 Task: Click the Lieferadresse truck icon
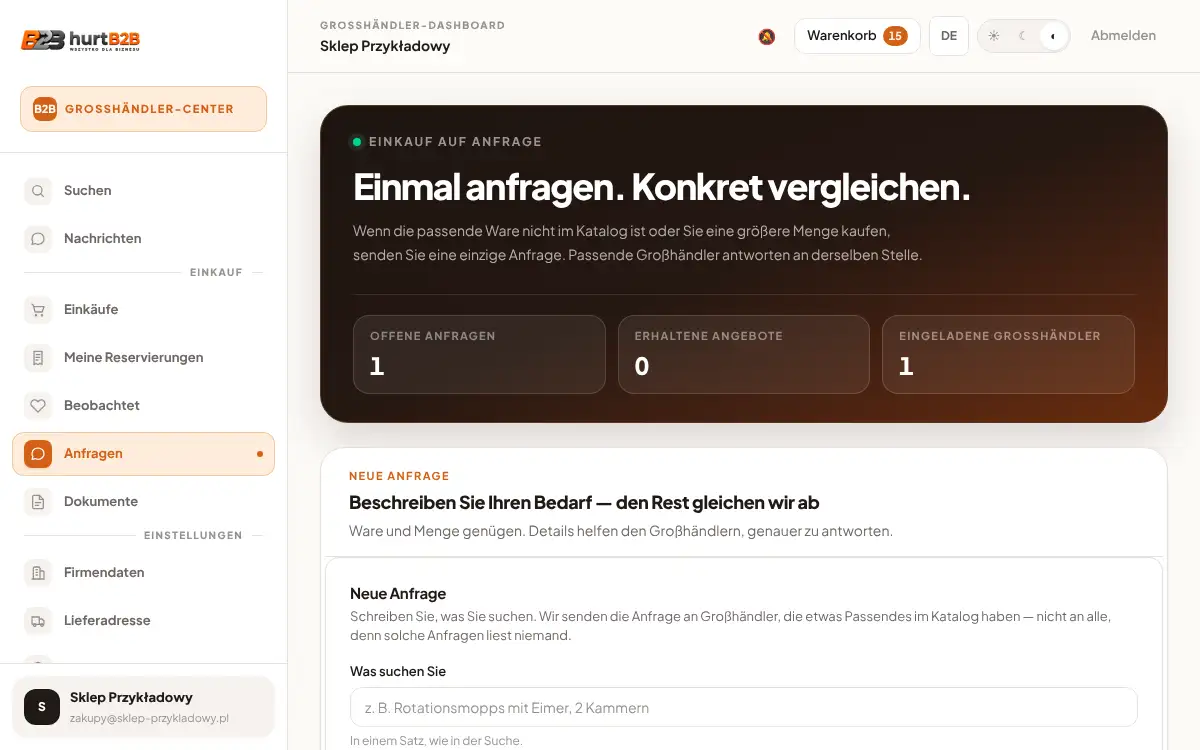coord(38,621)
